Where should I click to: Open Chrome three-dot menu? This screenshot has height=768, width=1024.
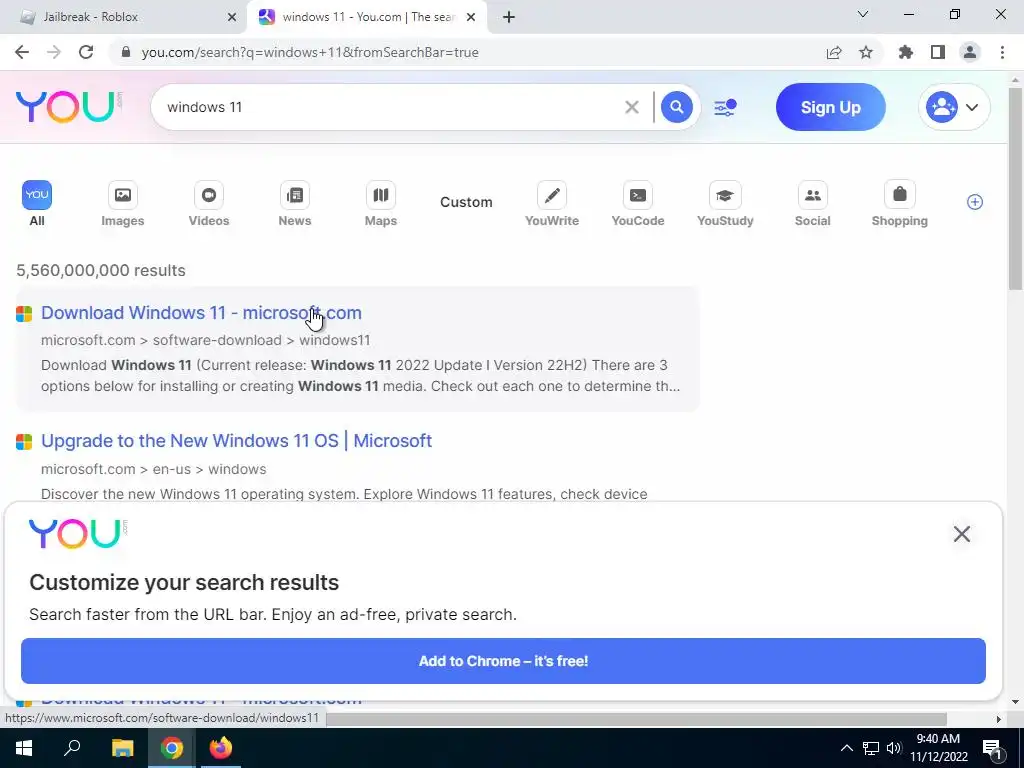(1002, 52)
